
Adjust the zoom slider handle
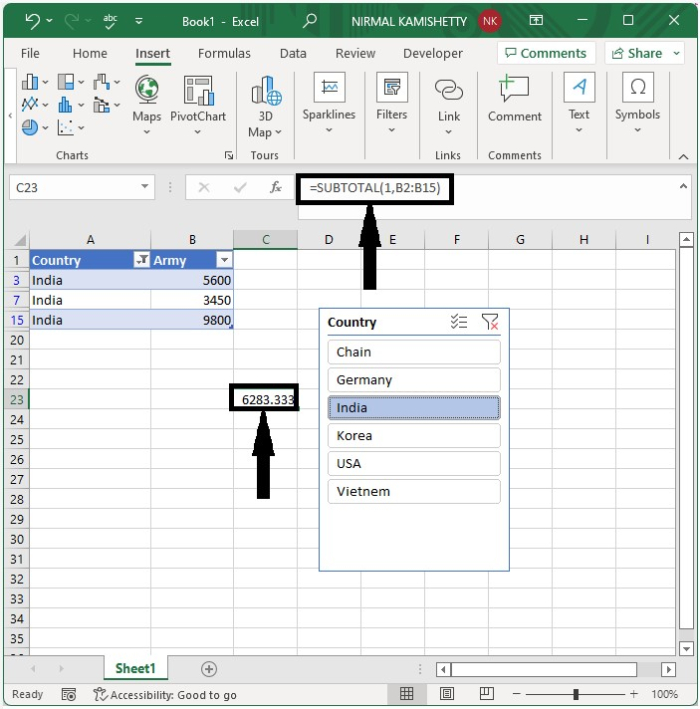tap(576, 694)
